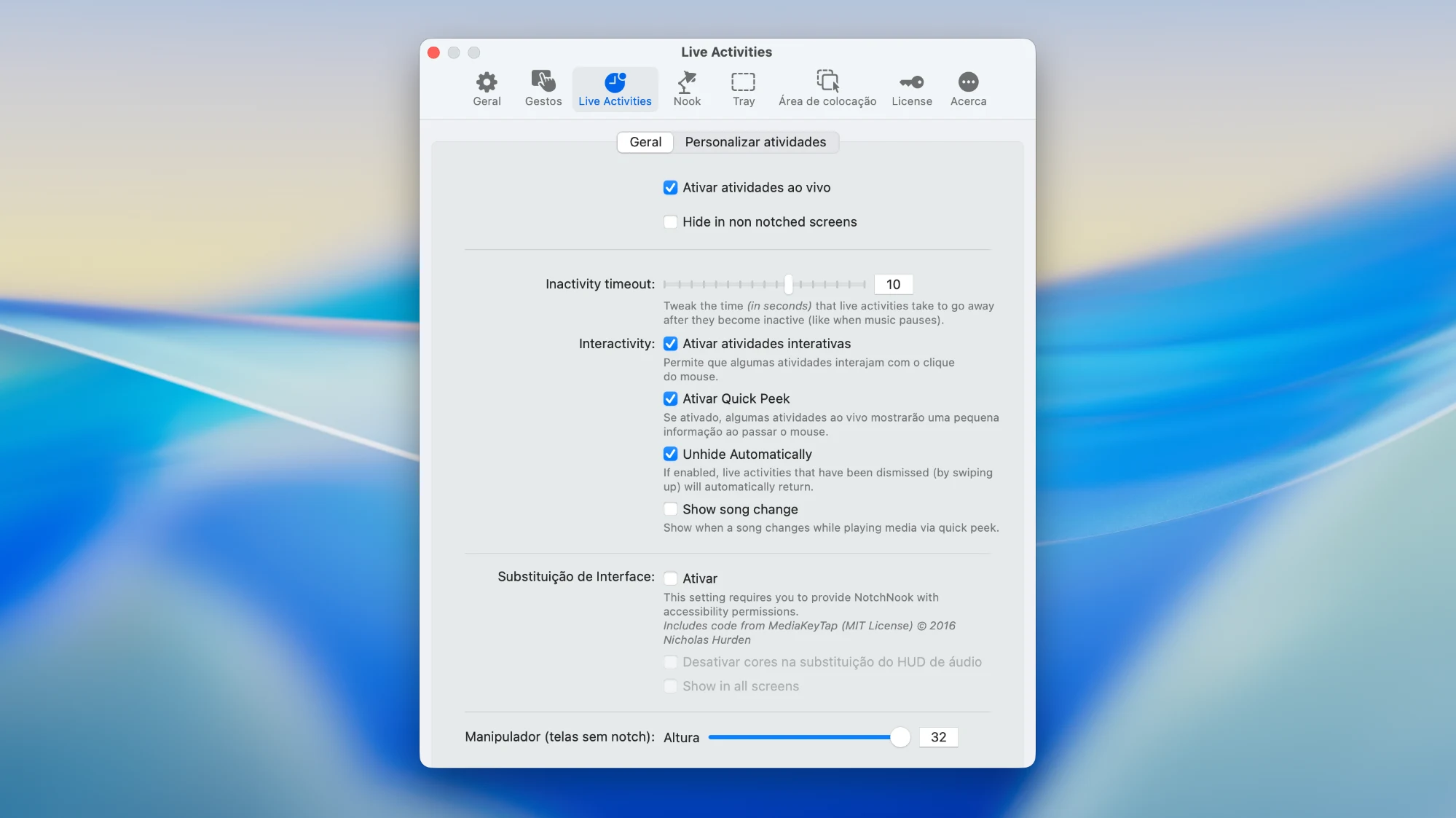This screenshot has height=818, width=1456.
Task: Select the Live Activities toolbar icon
Action: coord(615,89)
